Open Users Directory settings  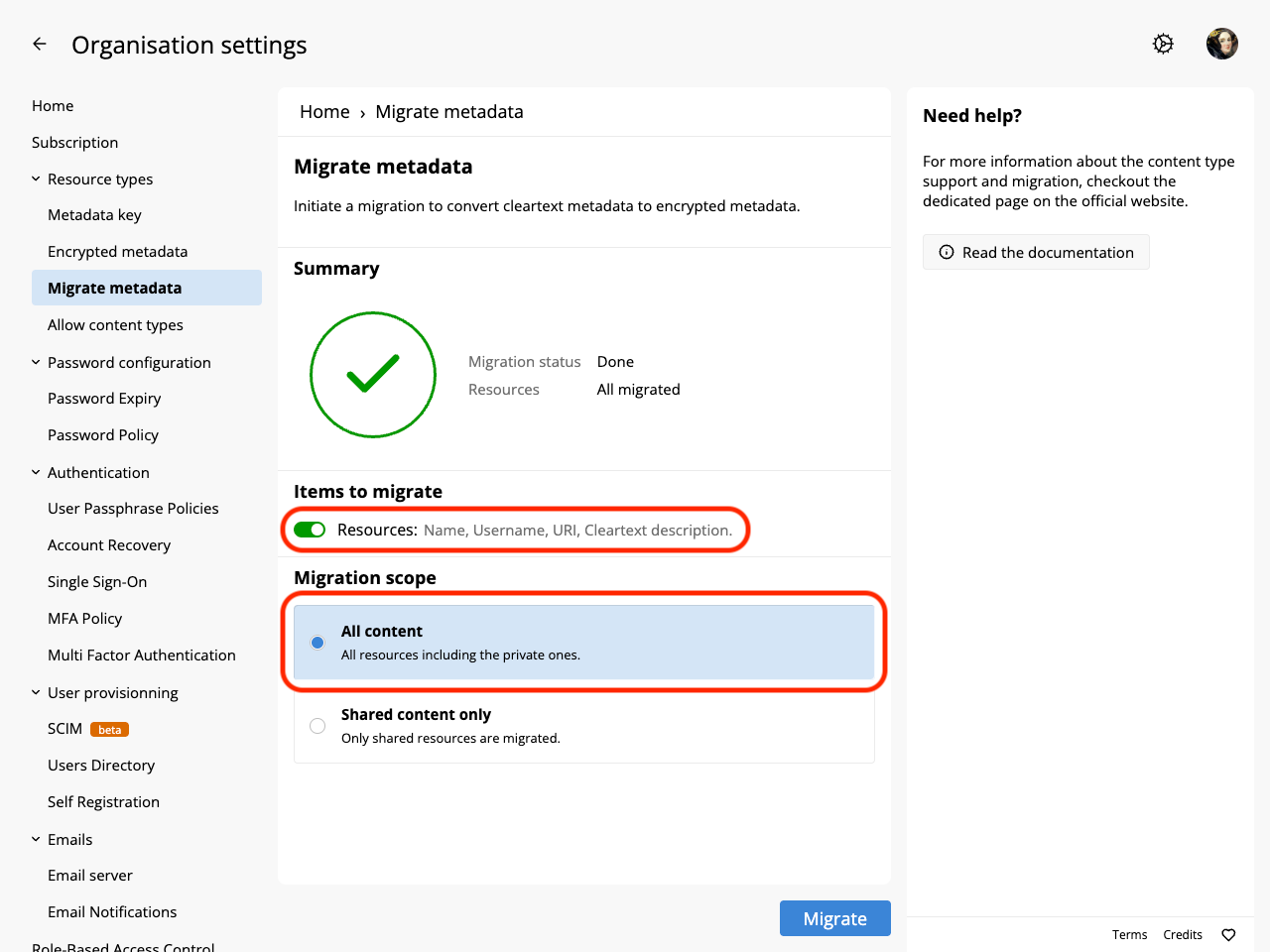101,766
